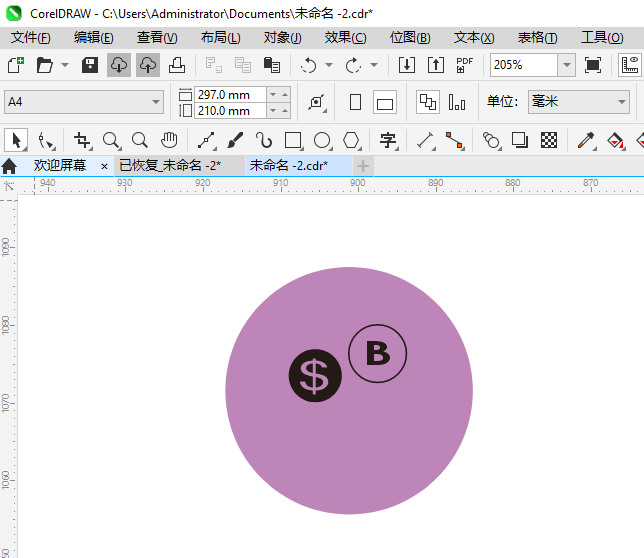This screenshot has width=644, height=558.
Task: Open the 位图(B) menu
Action: [x=410, y=38]
